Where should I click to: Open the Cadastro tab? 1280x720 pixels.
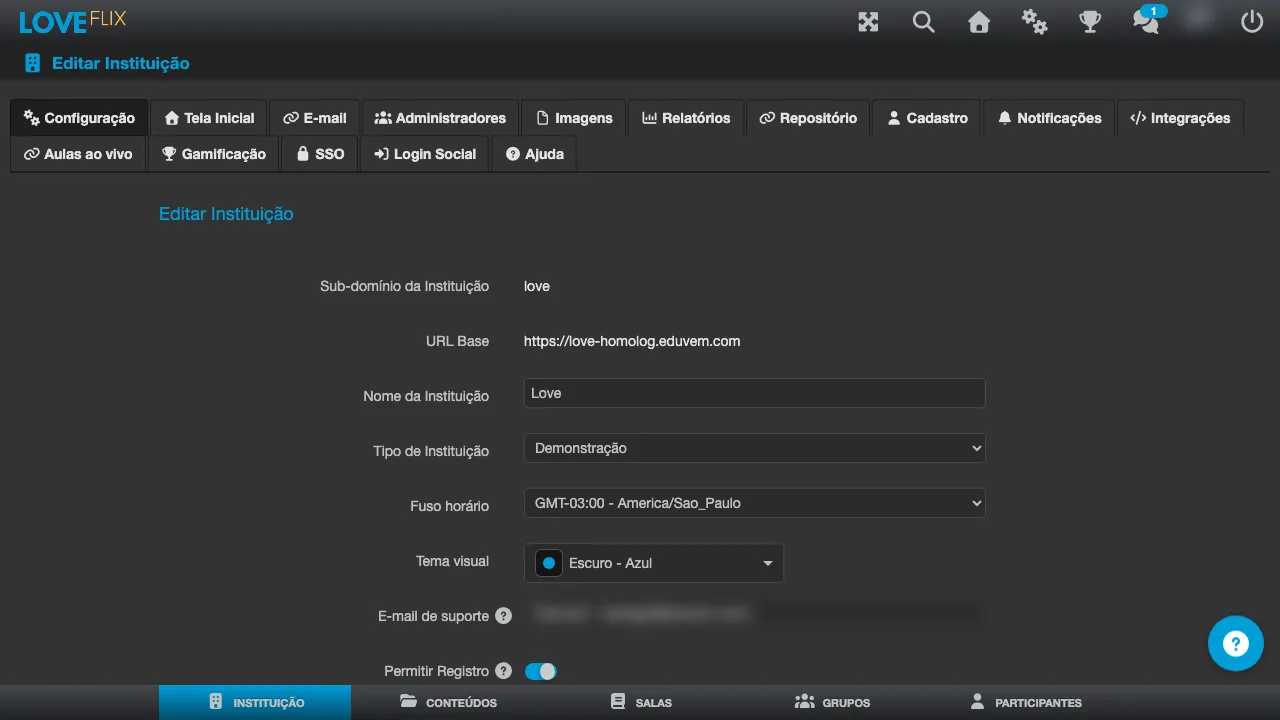927,118
